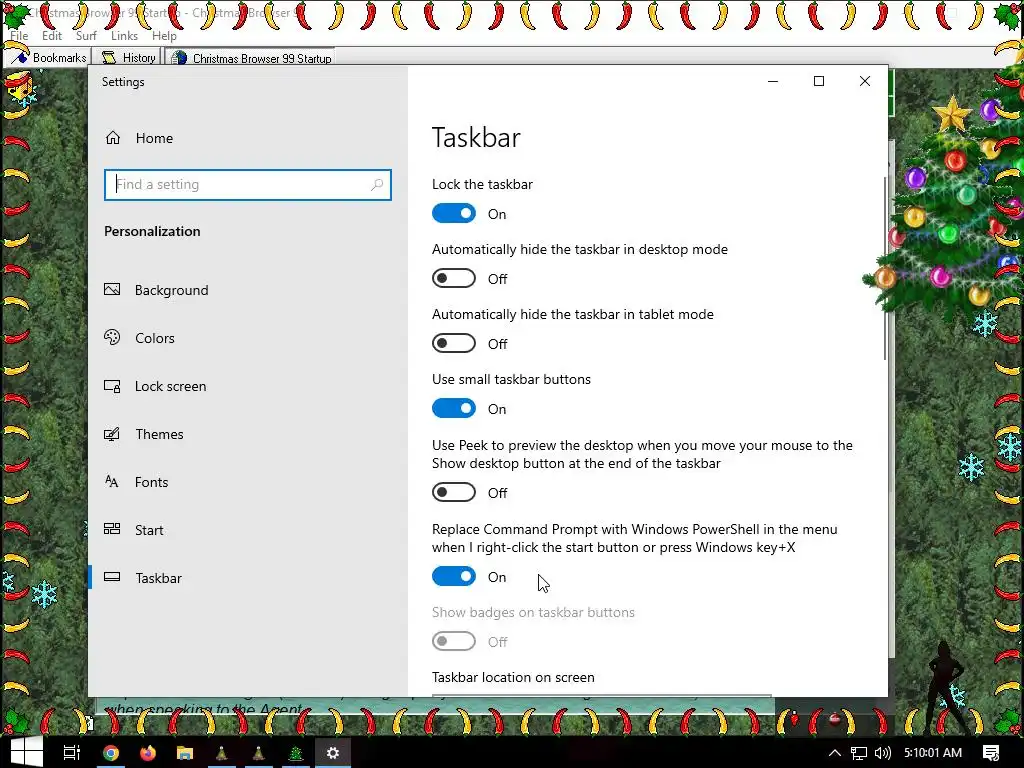Click the Settings window vertical scrollbar
This screenshot has width=1024, height=768.
pyautogui.click(x=885, y=268)
